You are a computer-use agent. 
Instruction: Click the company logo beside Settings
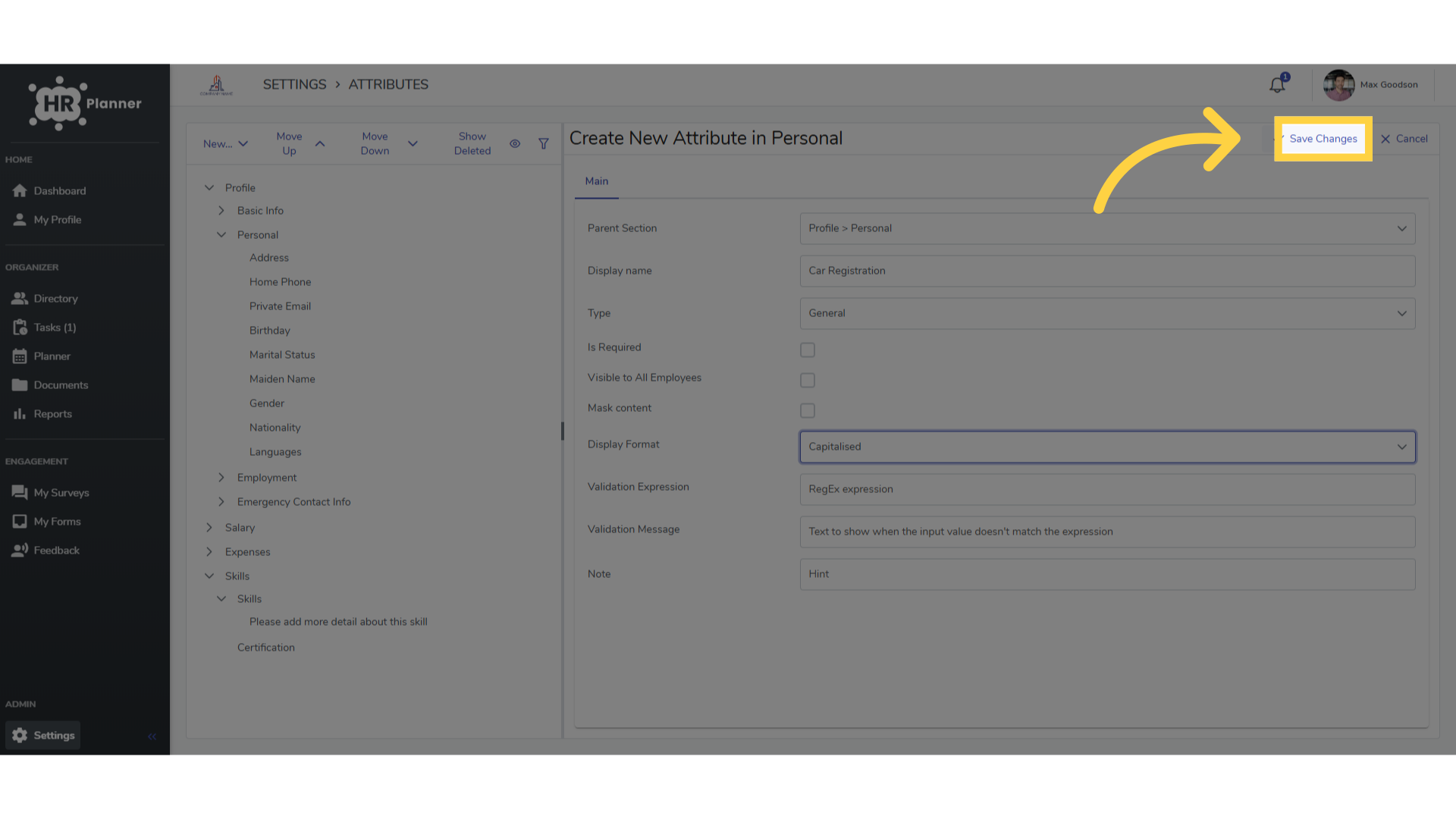216,85
